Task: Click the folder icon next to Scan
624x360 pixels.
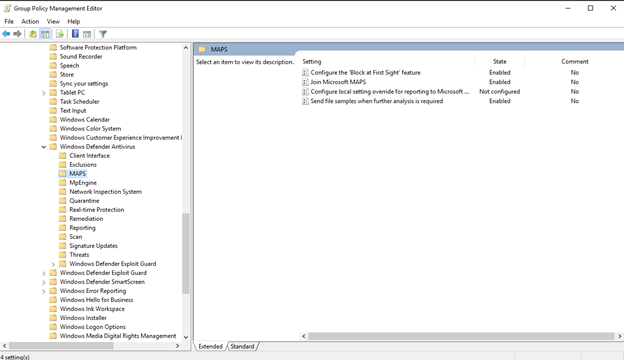Action: click(62, 237)
